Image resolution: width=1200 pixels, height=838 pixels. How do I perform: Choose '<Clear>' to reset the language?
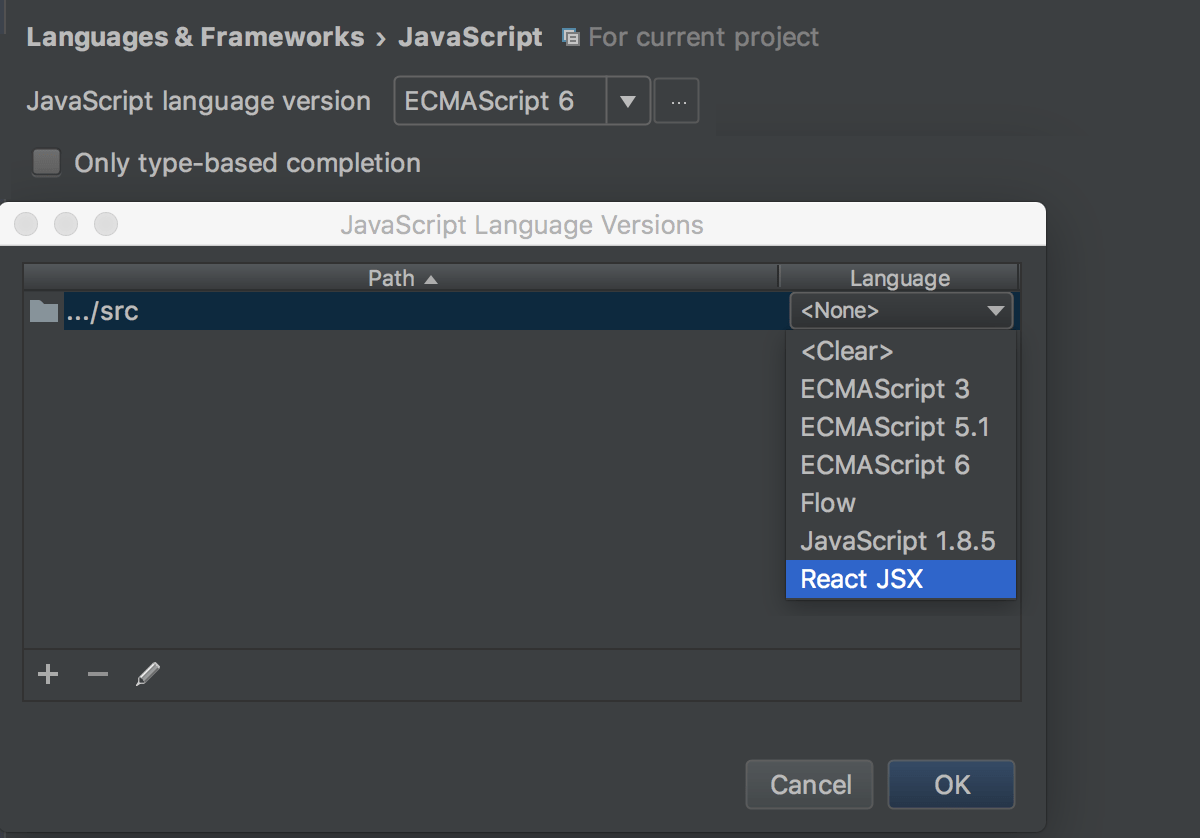tap(846, 350)
